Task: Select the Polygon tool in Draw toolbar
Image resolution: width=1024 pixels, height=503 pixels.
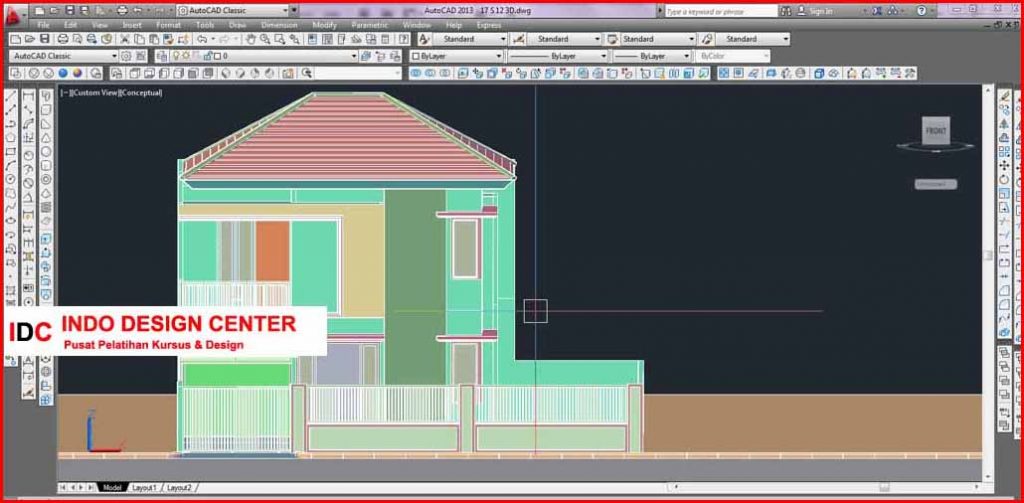Action: tap(10, 138)
